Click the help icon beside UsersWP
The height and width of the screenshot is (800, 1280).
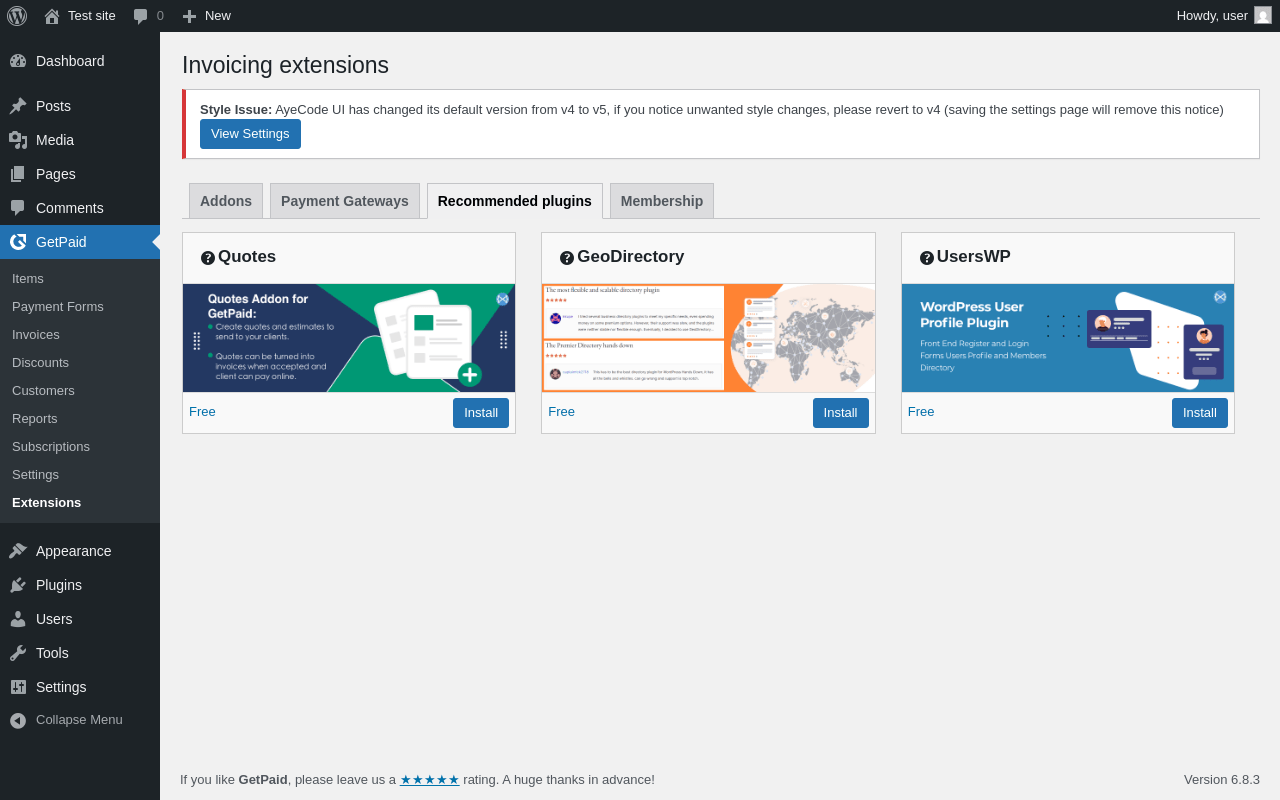click(927, 258)
